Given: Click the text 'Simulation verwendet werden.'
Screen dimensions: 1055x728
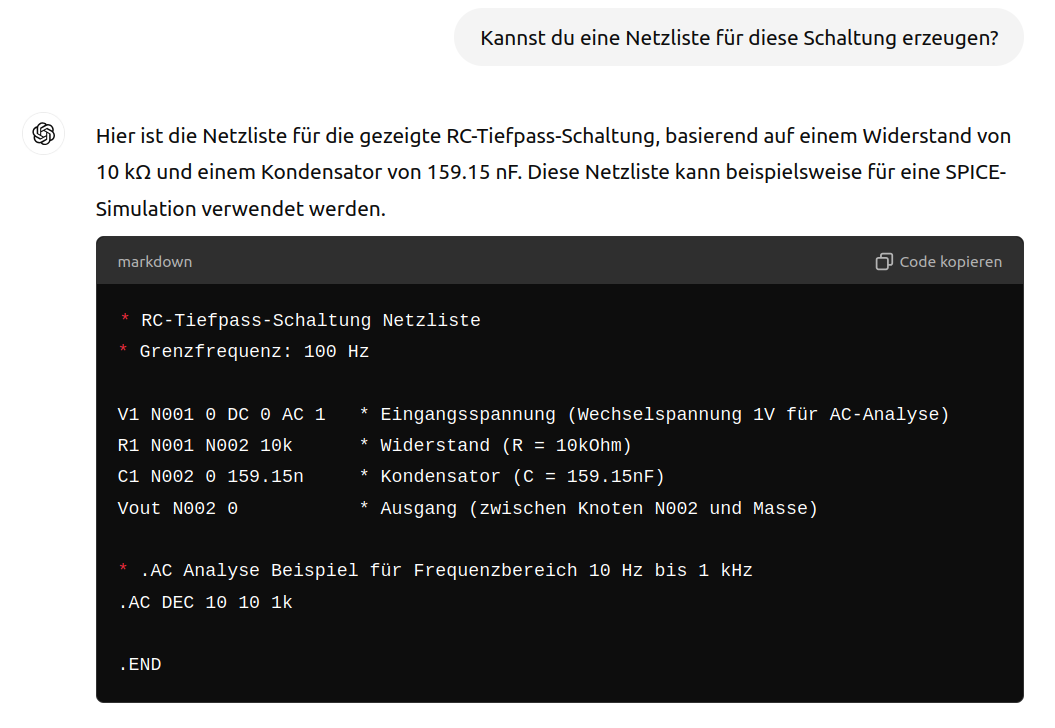Looking at the screenshot, I should (x=241, y=209).
